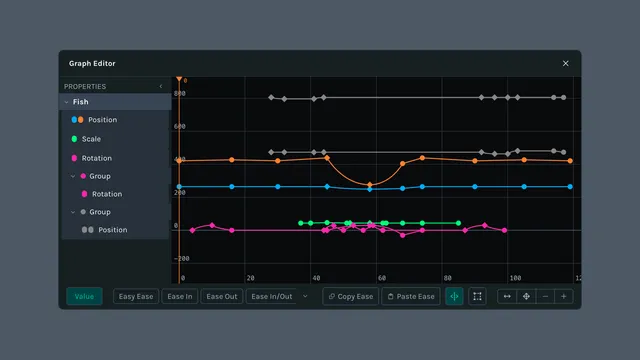This screenshot has height=360, width=640.
Task: Collapse the gray Group chevron
Action: [73, 212]
